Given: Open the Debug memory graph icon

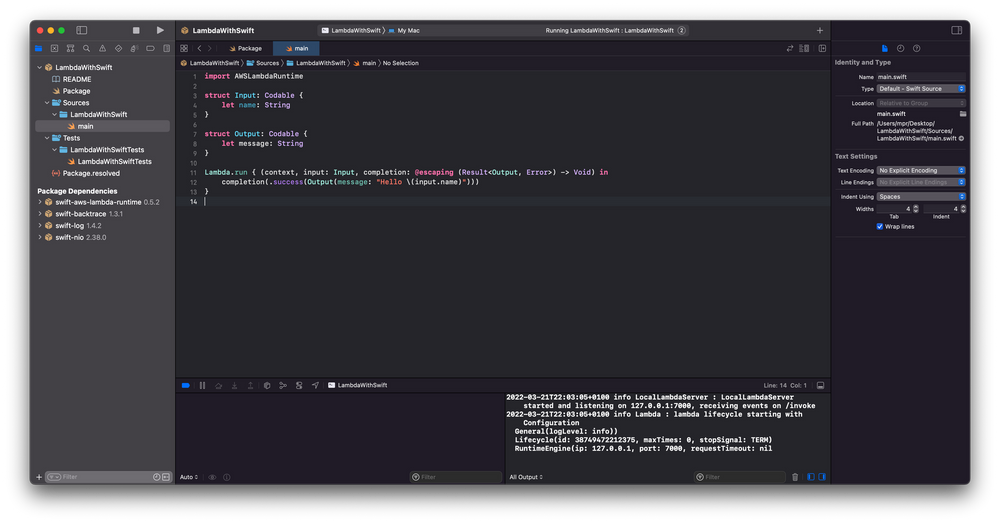Looking at the screenshot, I should [x=283, y=385].
